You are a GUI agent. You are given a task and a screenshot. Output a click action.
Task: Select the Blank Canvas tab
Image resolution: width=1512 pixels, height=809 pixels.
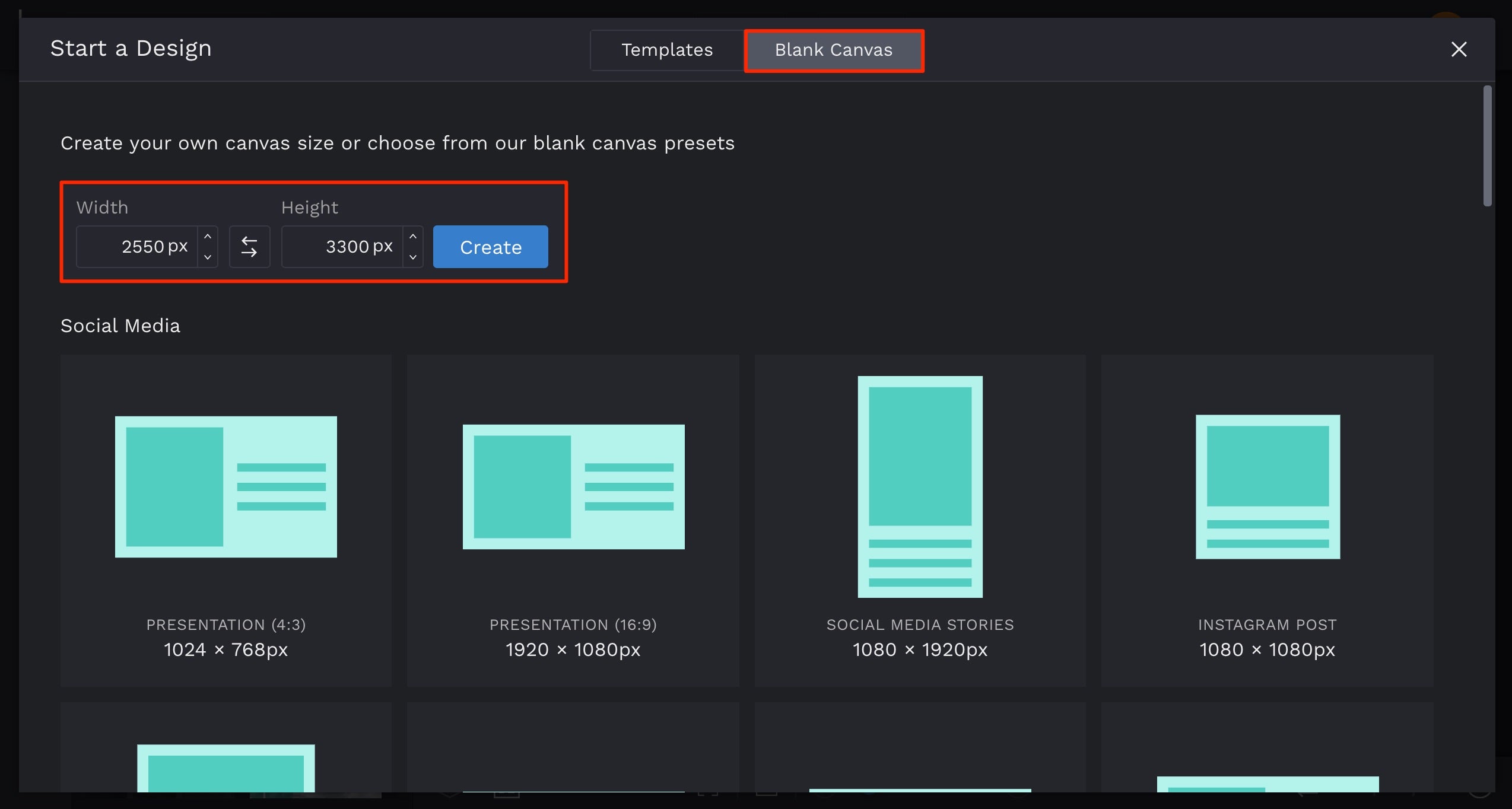pyautogui.click(x=834, y=48)
